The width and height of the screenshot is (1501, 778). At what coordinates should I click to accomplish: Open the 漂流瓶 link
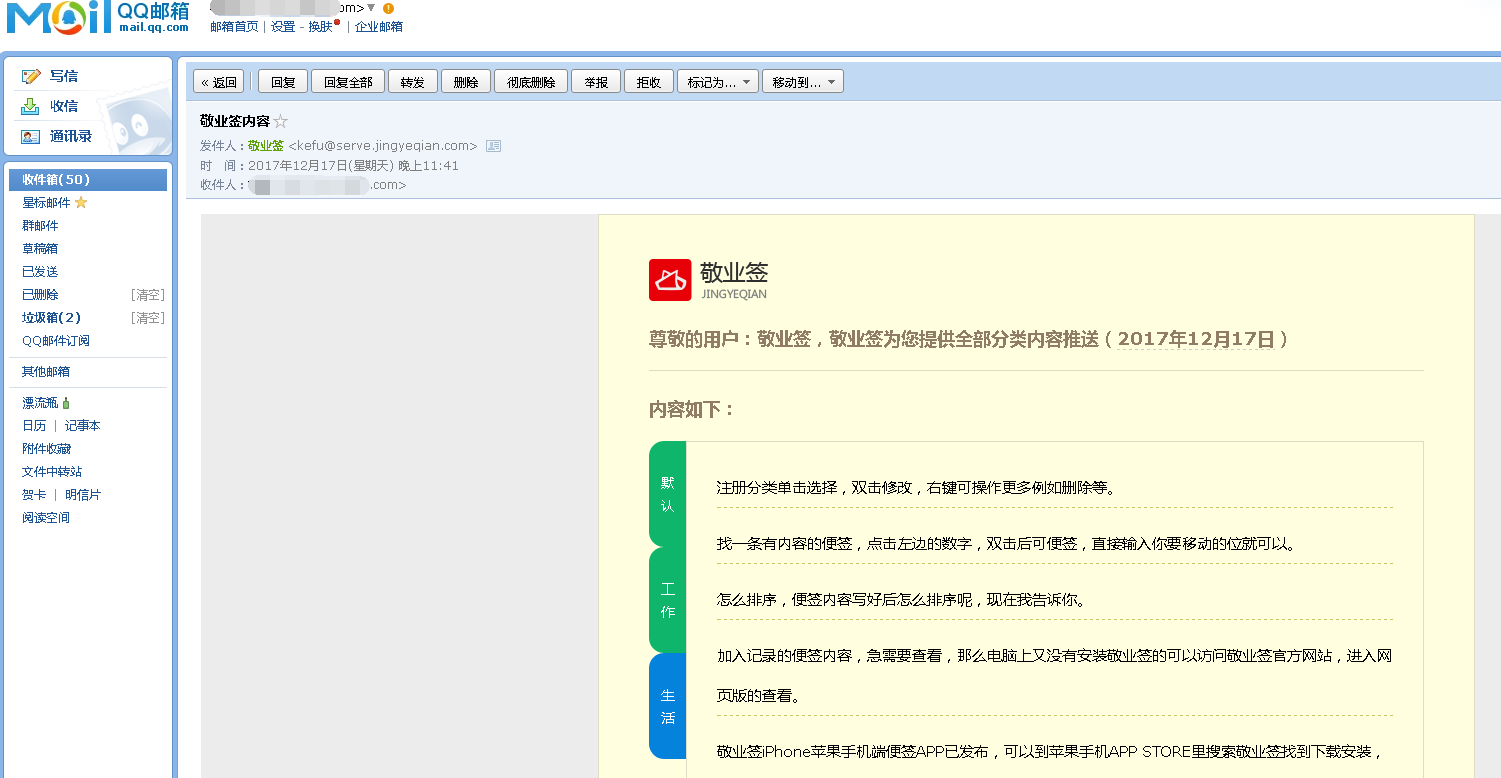(x=40, y=403)
